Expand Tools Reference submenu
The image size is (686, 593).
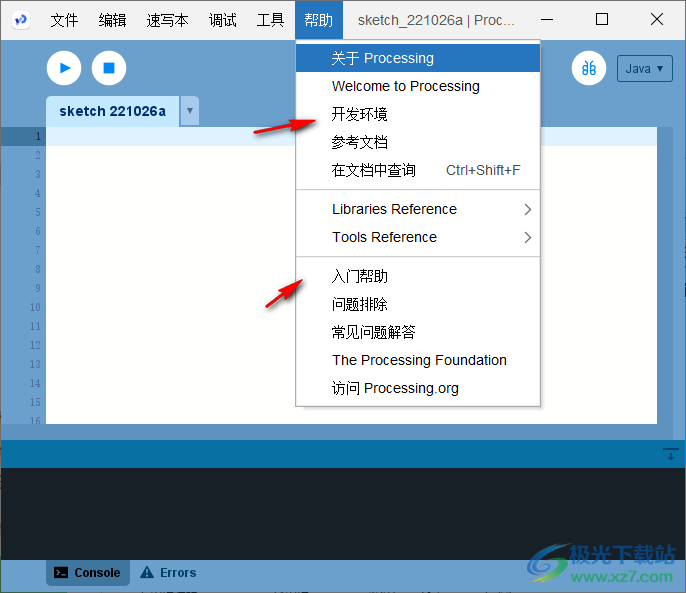click(418, 237)
